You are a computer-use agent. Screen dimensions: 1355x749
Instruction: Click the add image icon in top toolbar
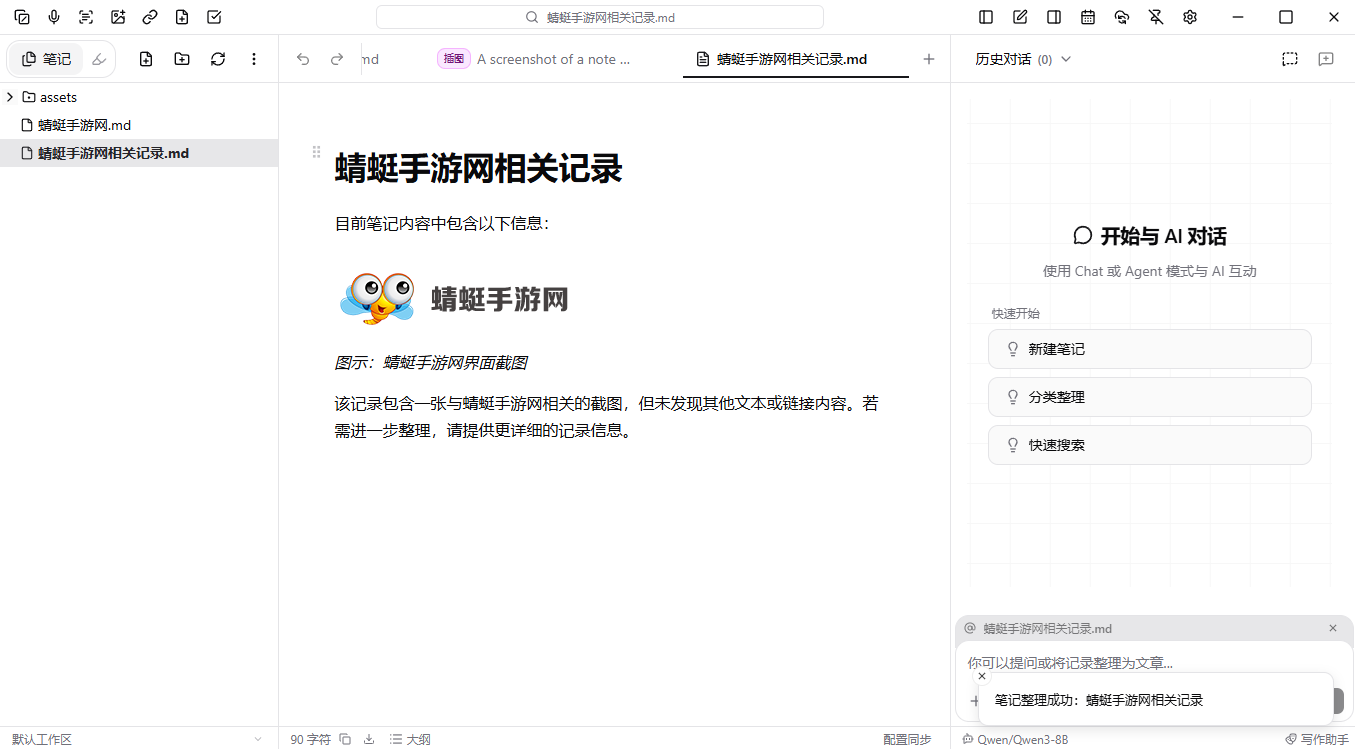[x=118, y=17]
